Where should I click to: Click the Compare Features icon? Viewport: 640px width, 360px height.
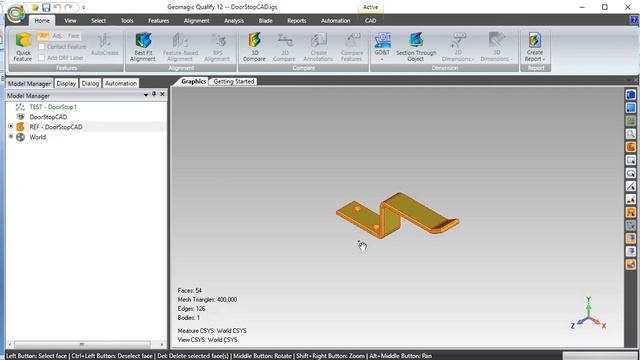[351, 47]
